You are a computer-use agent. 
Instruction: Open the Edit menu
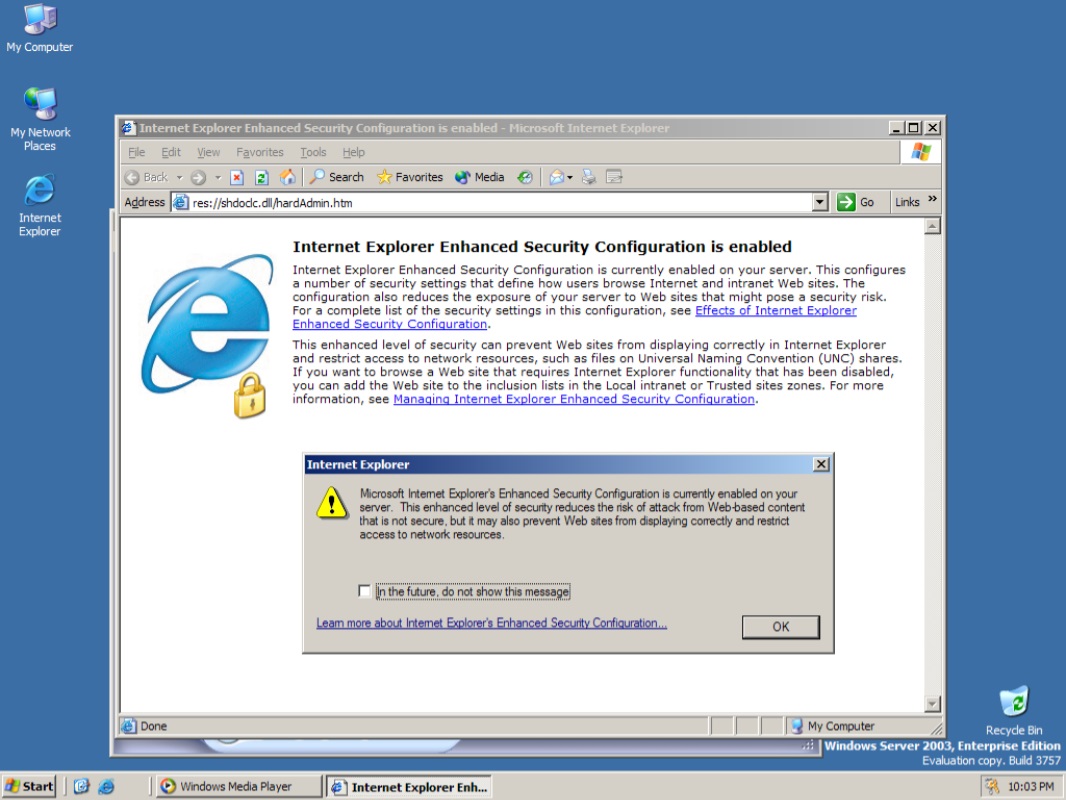(171, 152)
